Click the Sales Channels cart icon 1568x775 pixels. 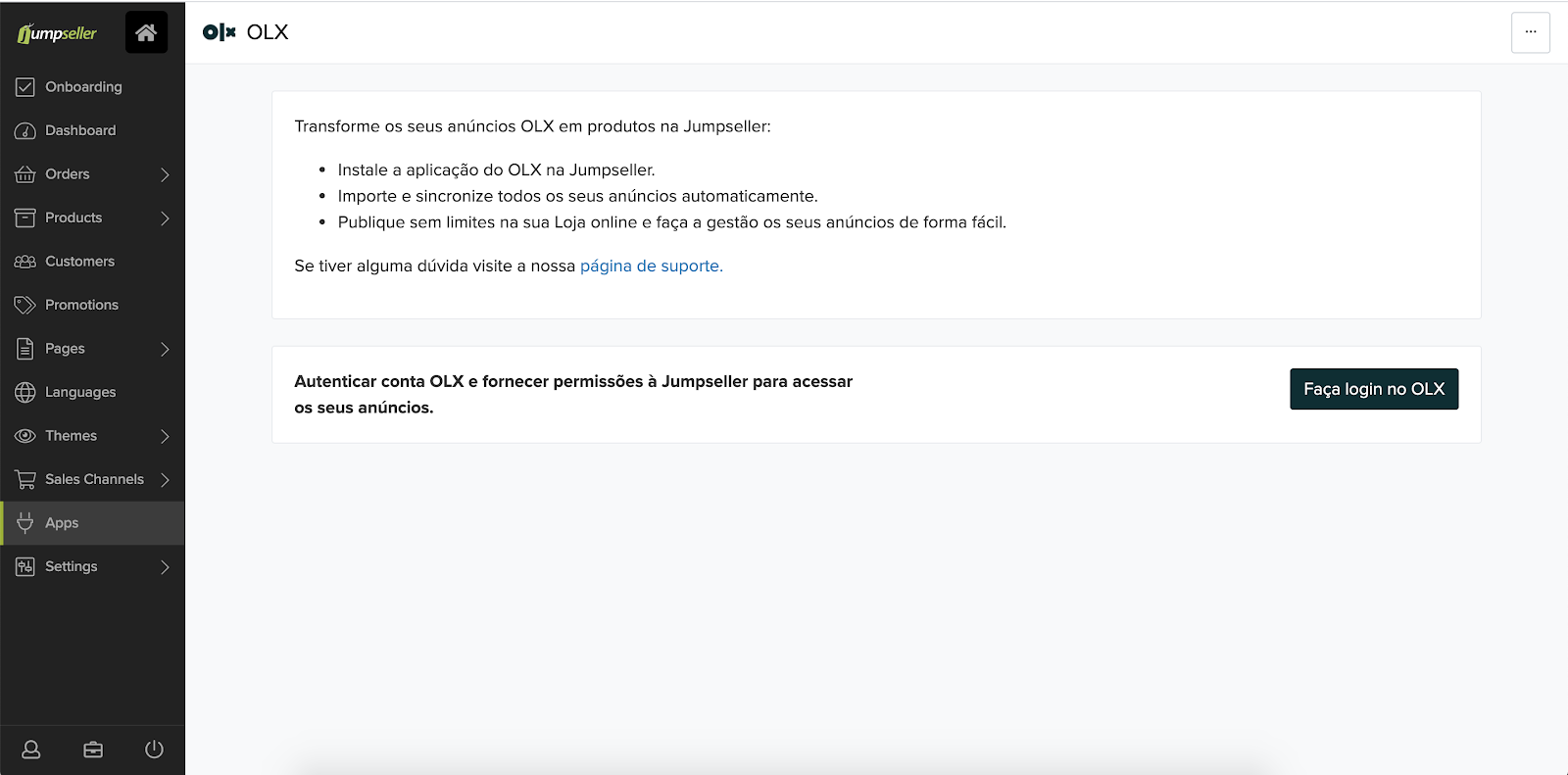(x=25, y=479)
